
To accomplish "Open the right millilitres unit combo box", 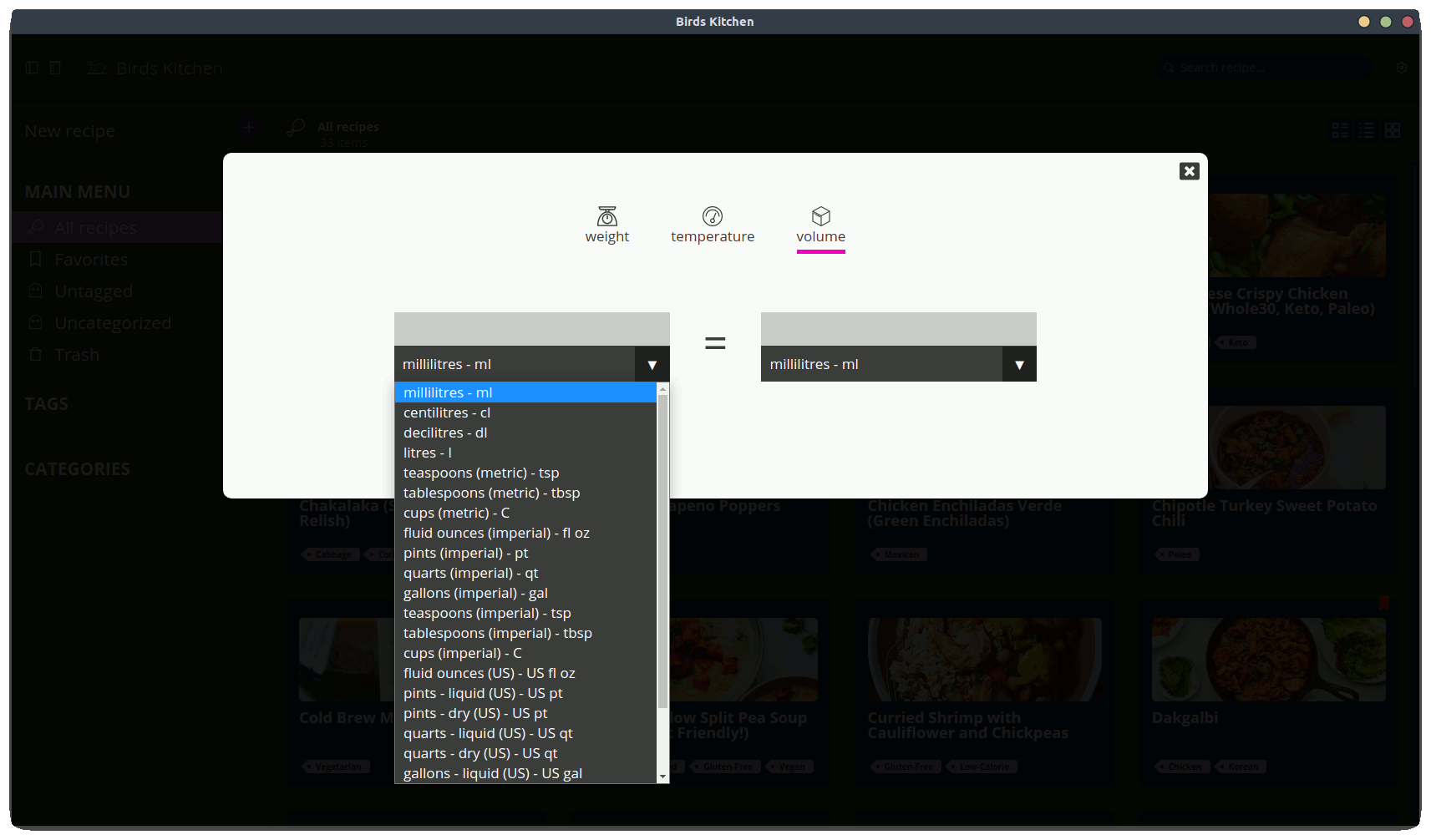I will [899, 365].
